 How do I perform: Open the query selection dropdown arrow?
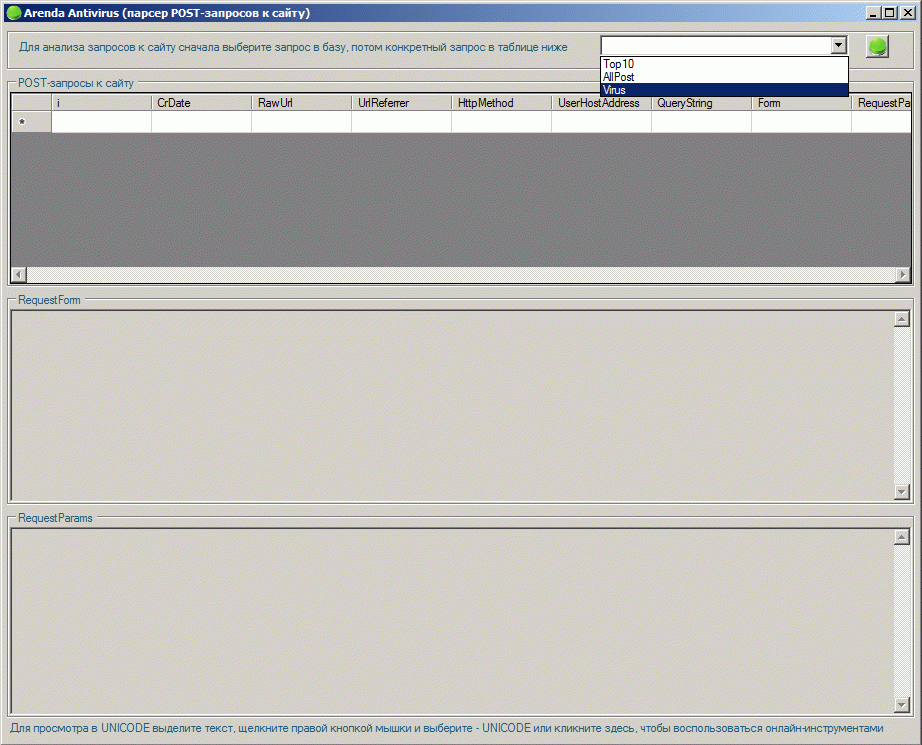point(839,45)
